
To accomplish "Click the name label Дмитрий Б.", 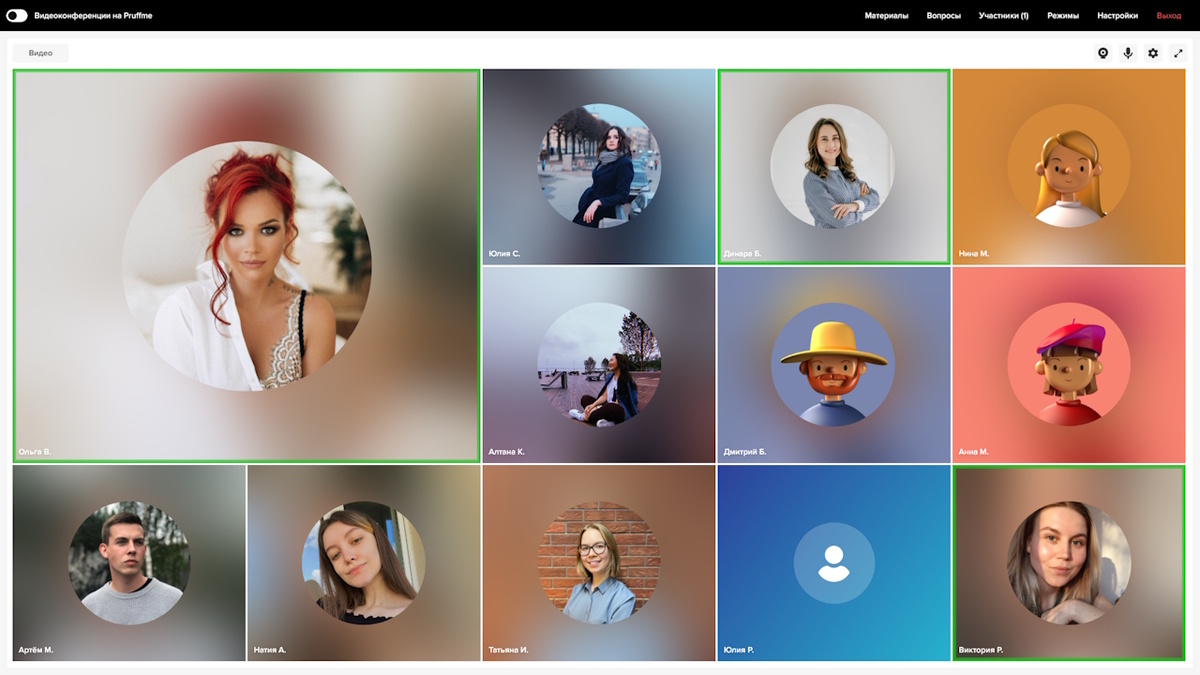I will tap(745, 452).
